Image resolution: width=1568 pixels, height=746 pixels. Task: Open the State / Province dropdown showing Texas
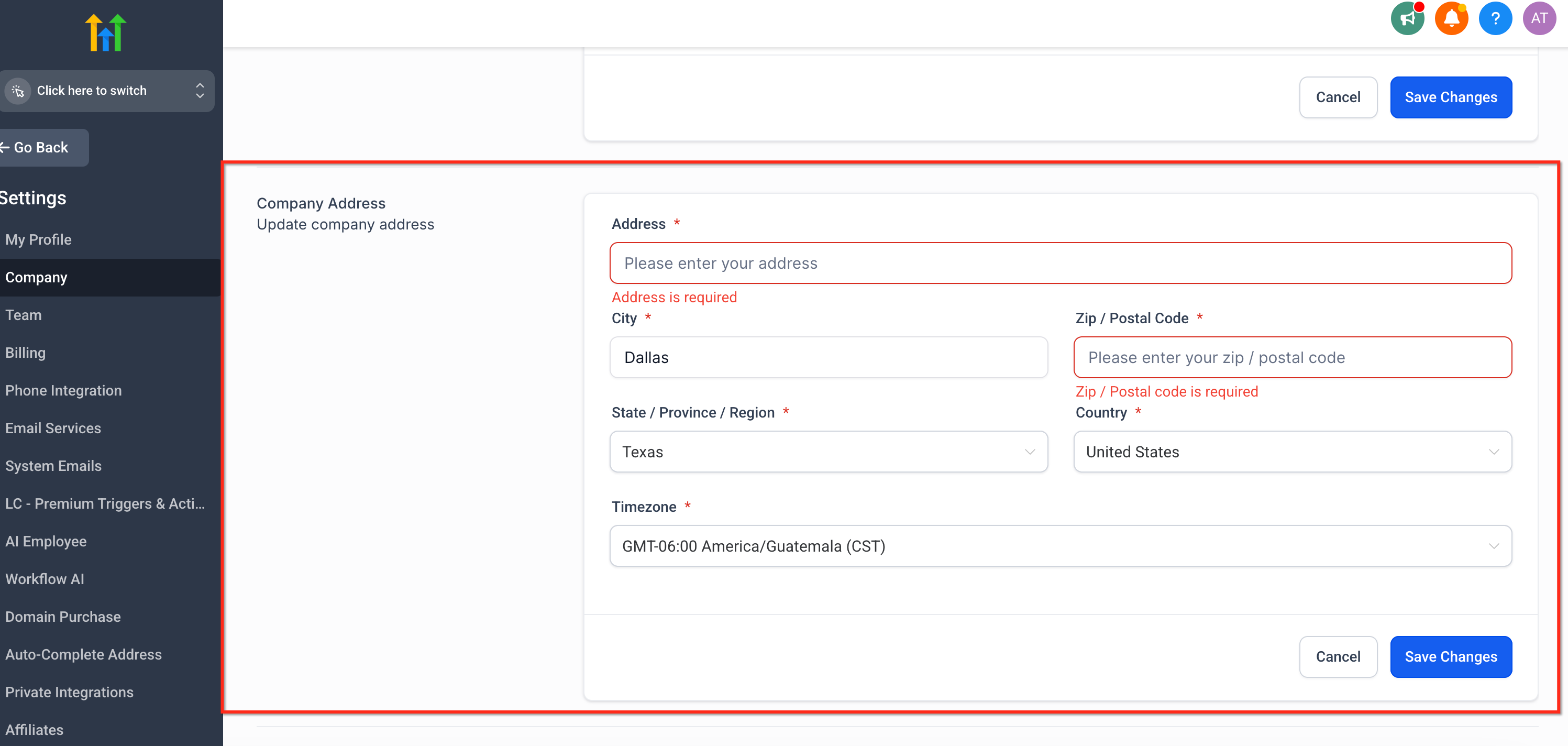point(828,452)
